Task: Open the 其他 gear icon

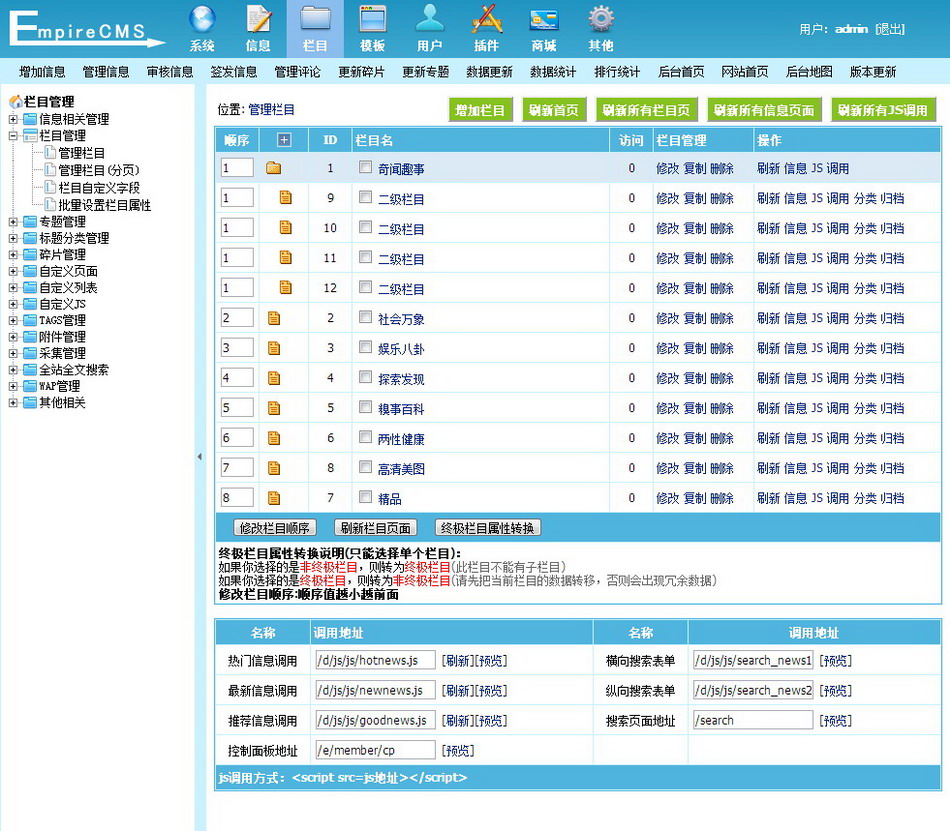Action: (601, 19)
